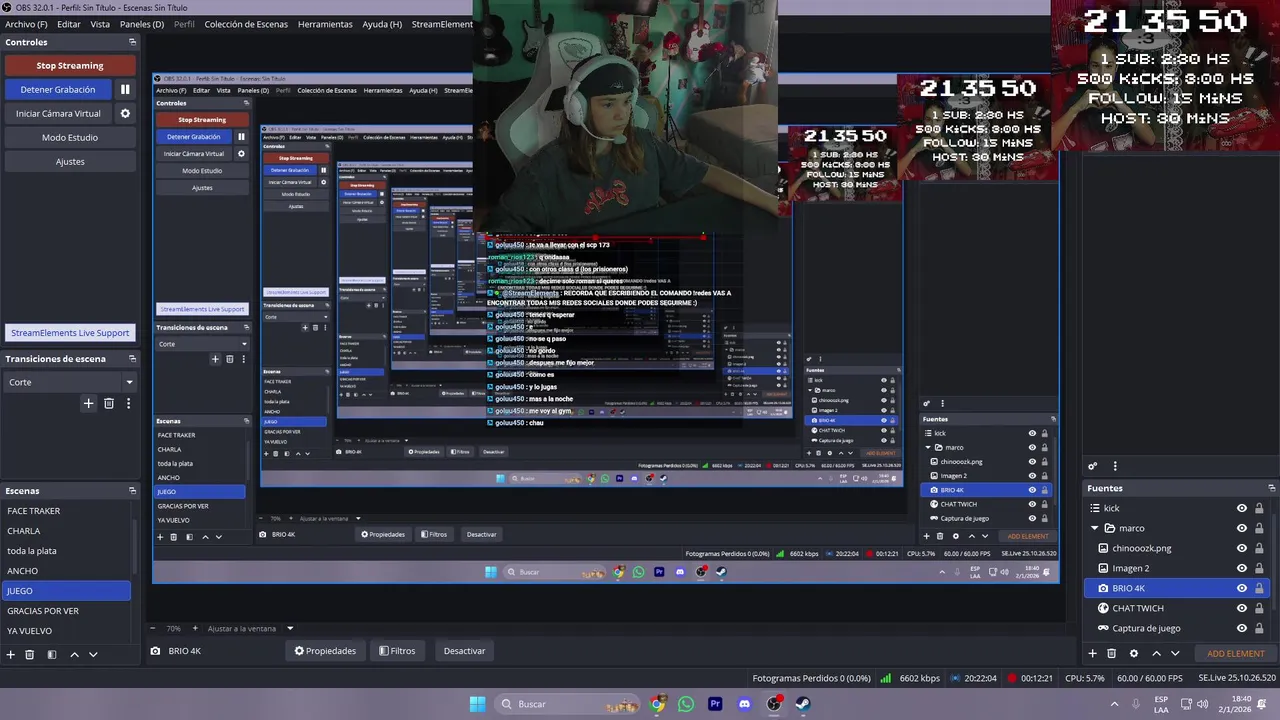Hide the CHAT TWICH source

click(x=1242, y=608)
